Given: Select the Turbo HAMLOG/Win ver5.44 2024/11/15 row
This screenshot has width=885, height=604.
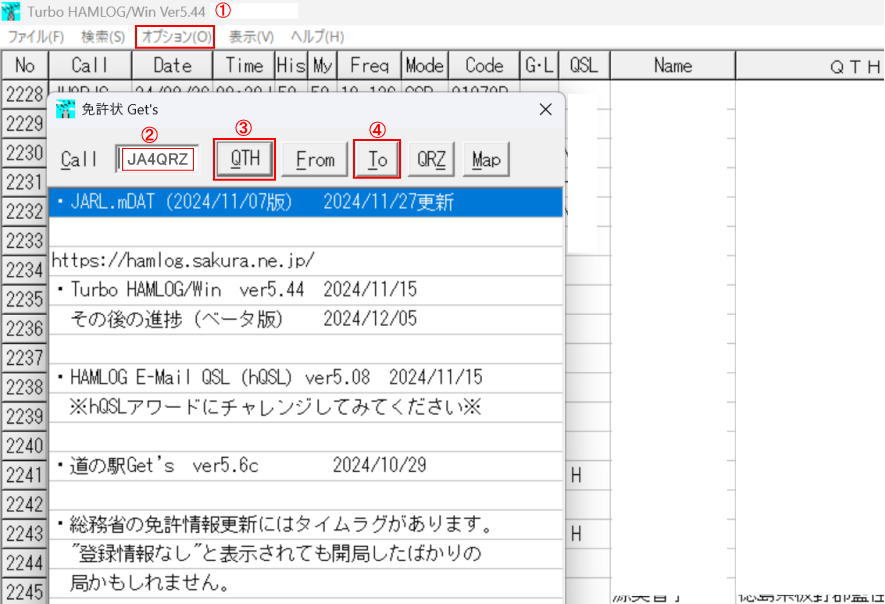Looking at the screenshot, I should click(306, 290).
